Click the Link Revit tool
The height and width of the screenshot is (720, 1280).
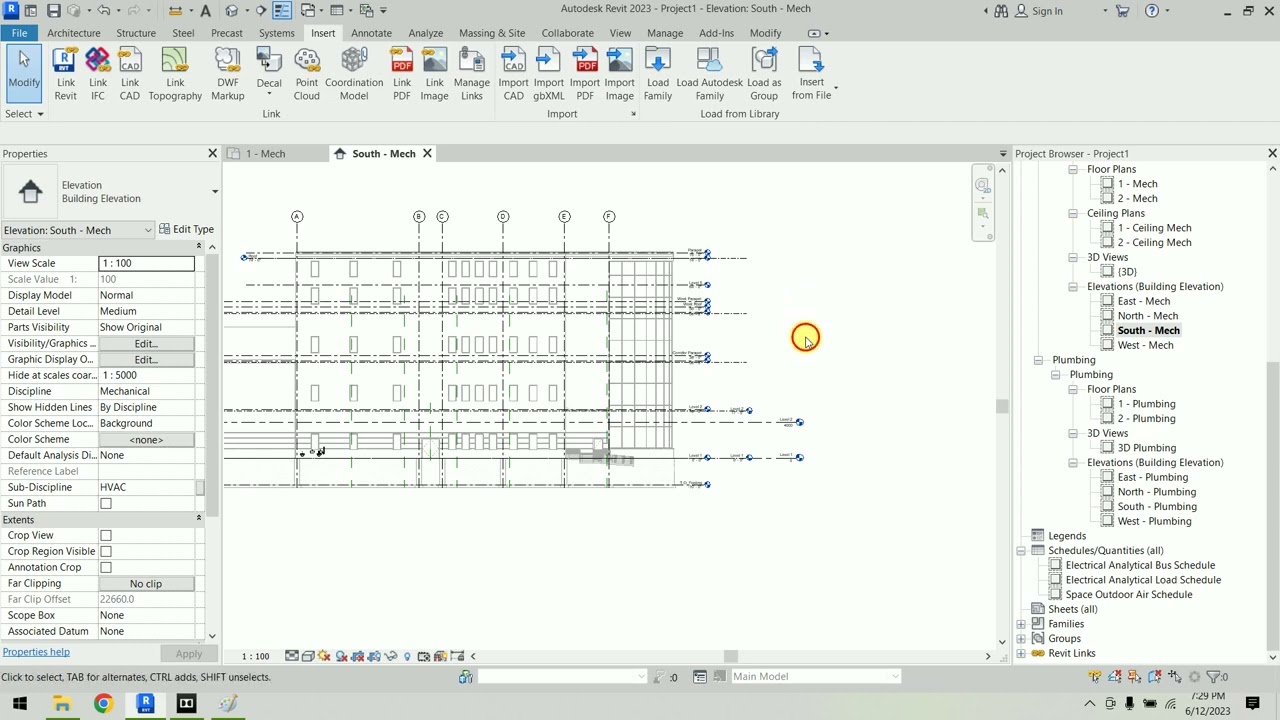65,73
